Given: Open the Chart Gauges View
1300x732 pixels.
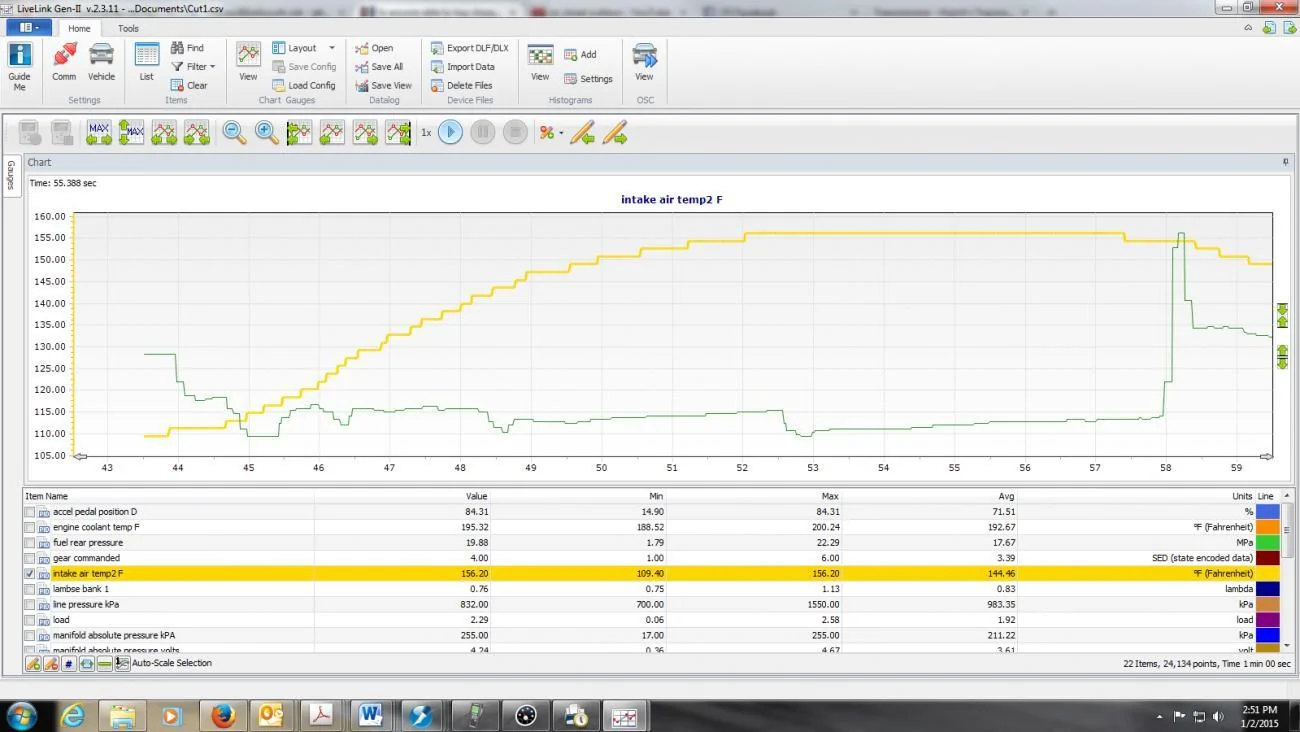Looking at the screenshot, I should 248,62.
